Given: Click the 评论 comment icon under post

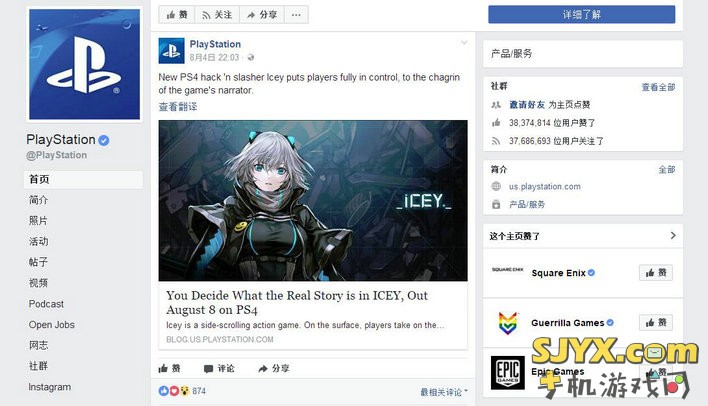Looking at the screenshot, I should click(208, 369).
